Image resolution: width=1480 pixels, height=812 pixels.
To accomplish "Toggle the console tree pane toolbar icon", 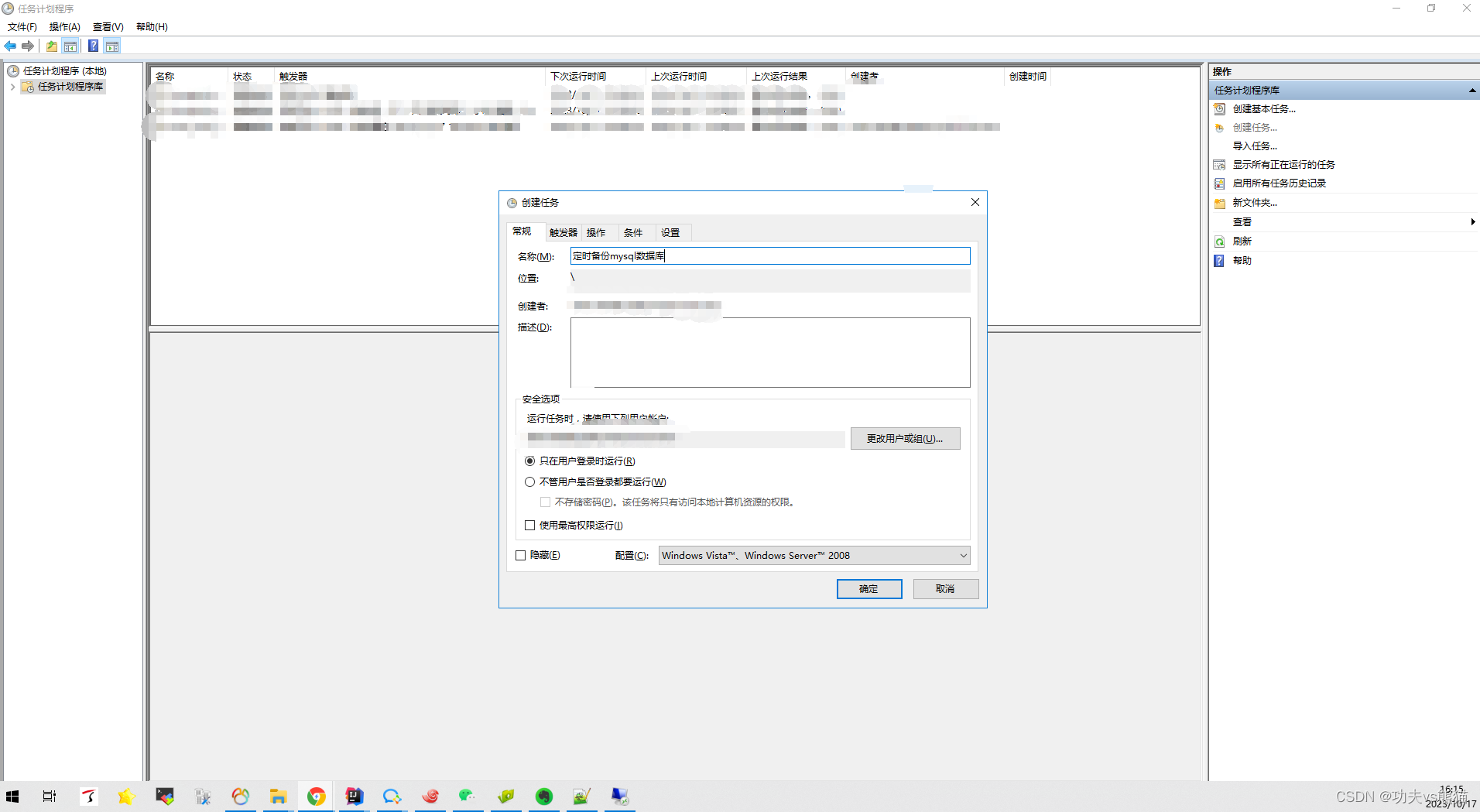I will (x=70, y=46).
